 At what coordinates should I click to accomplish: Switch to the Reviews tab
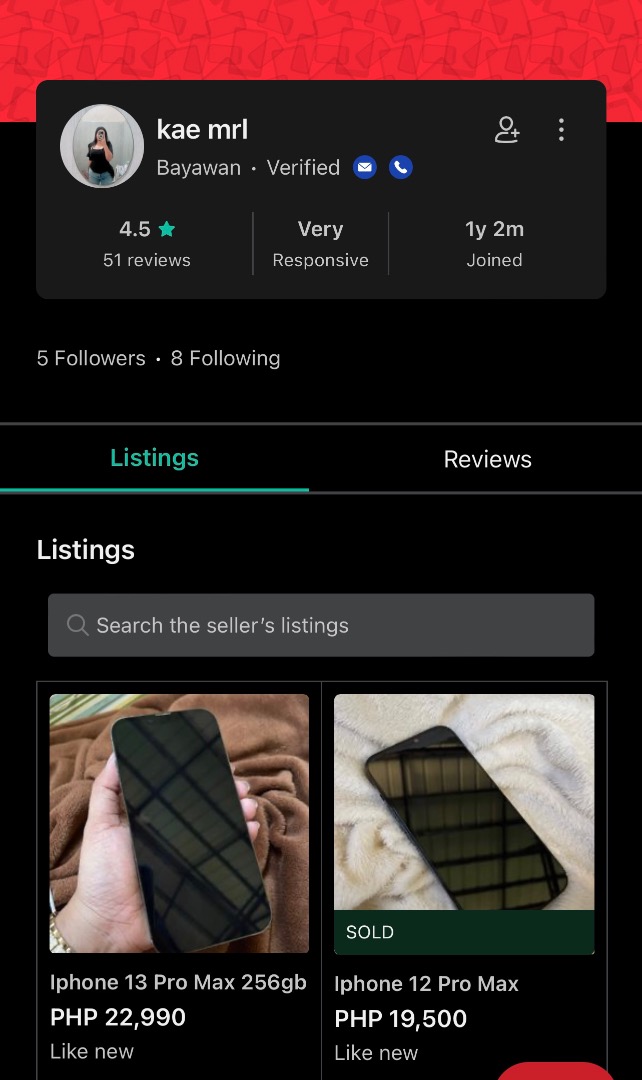(x=487, y=459)
